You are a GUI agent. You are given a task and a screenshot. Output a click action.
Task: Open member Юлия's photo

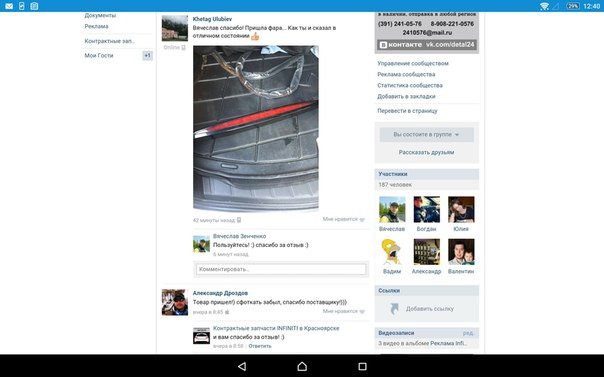pos(461,209)
